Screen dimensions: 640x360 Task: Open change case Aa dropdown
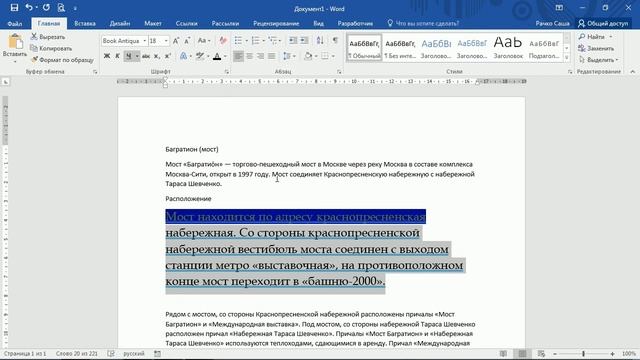204,41
